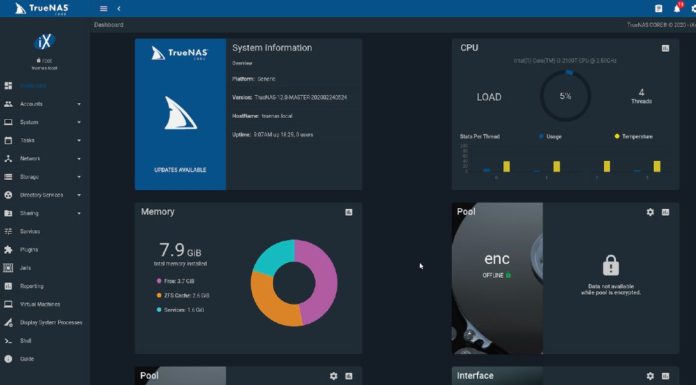Open the hamburger menu in top bar
The height and width of the screenshot is (385, 696).
(x=103, y=8)
